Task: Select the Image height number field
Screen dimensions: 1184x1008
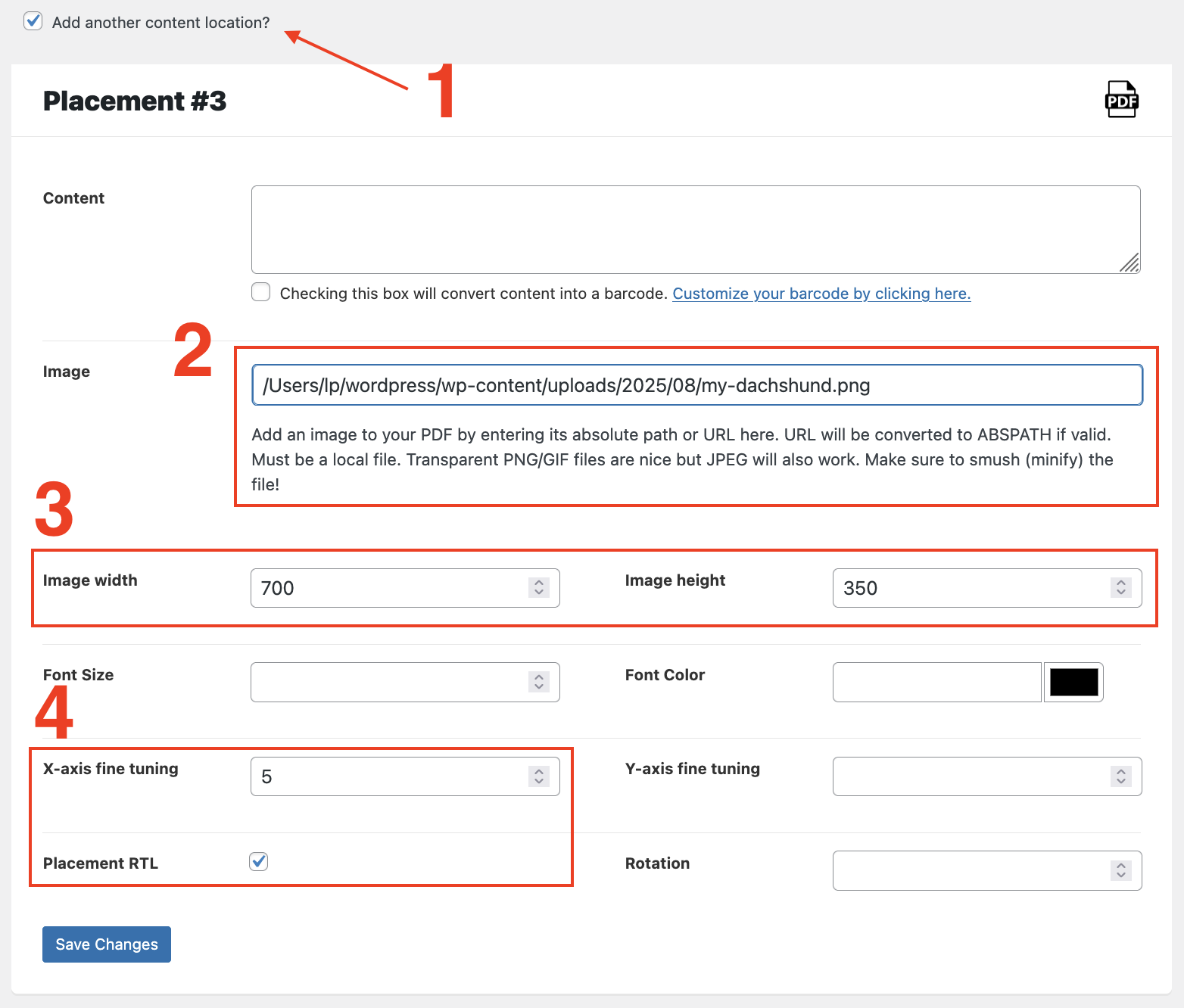Action: pos(987,588)
